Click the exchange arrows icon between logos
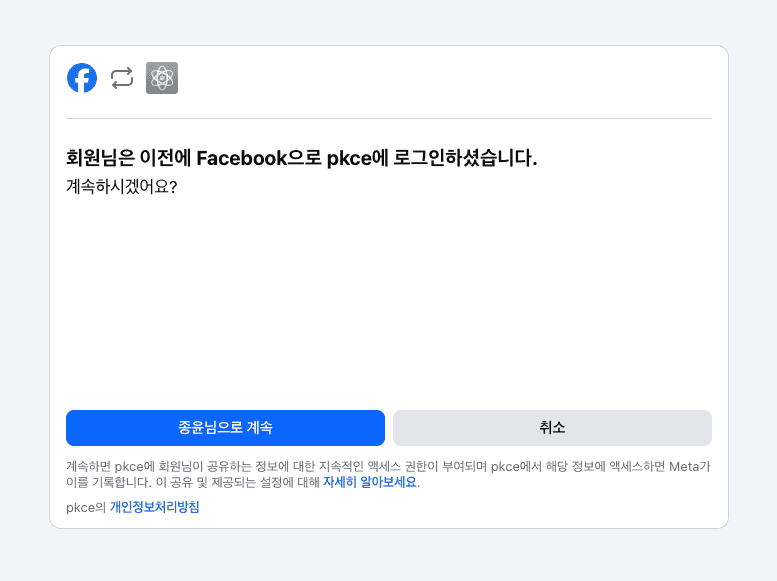 pyautogui.click(x=122, y=78)
